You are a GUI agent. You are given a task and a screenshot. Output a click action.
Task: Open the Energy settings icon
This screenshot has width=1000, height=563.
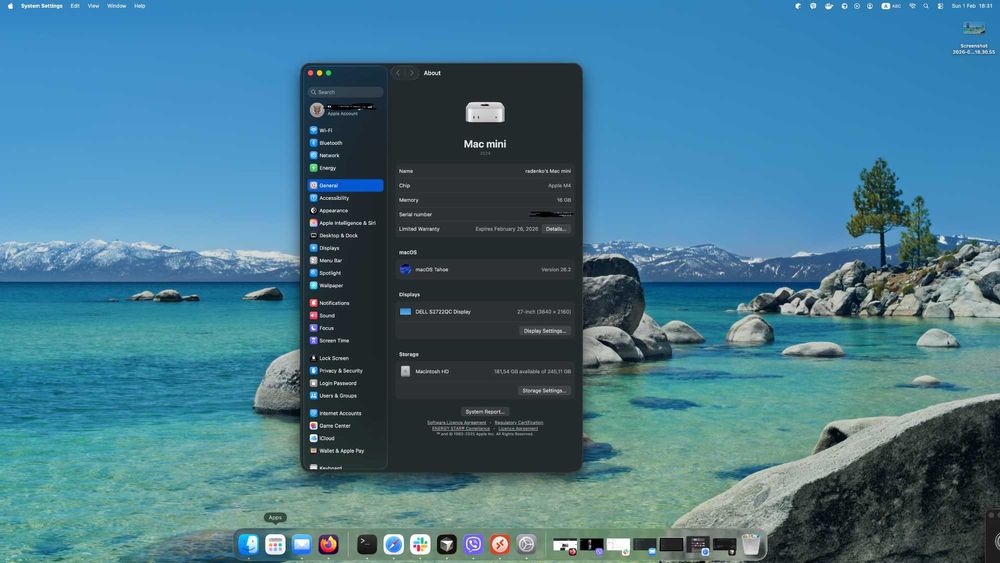point(313,168)
